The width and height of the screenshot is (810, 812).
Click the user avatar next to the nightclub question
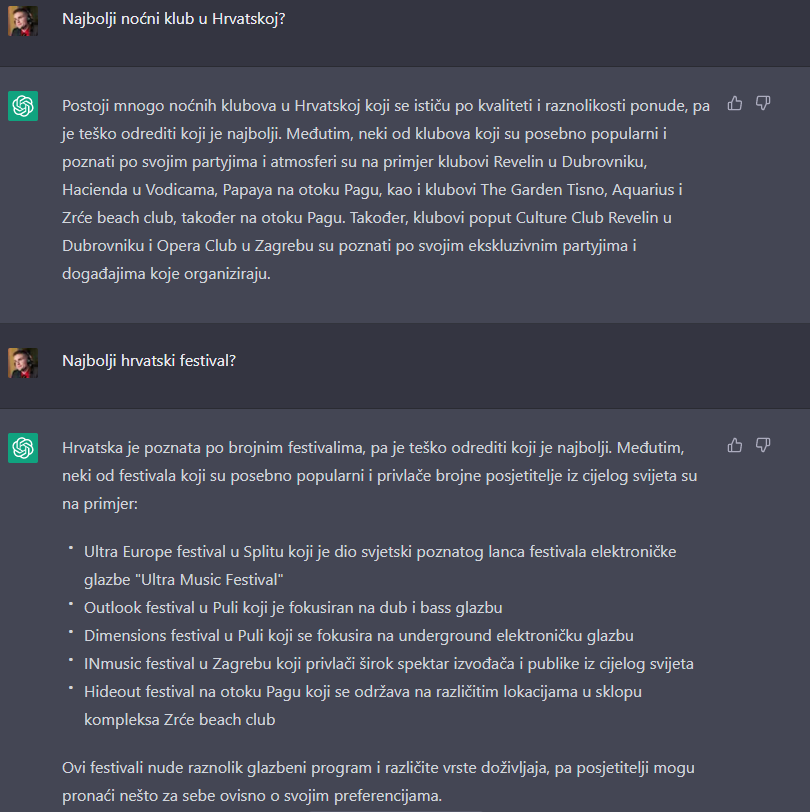pos(23,21)
